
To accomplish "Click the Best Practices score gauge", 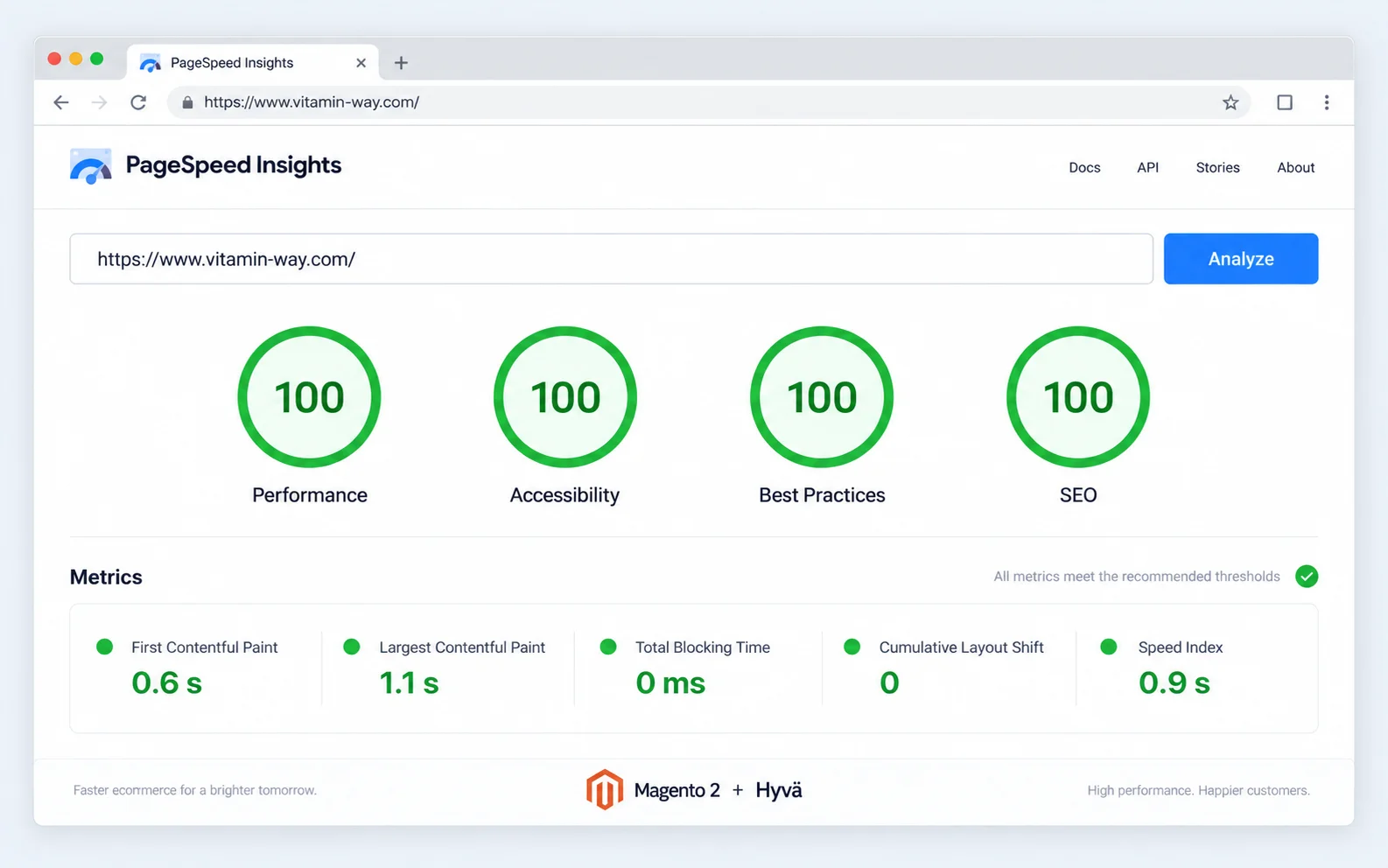I will pos(822,397).
